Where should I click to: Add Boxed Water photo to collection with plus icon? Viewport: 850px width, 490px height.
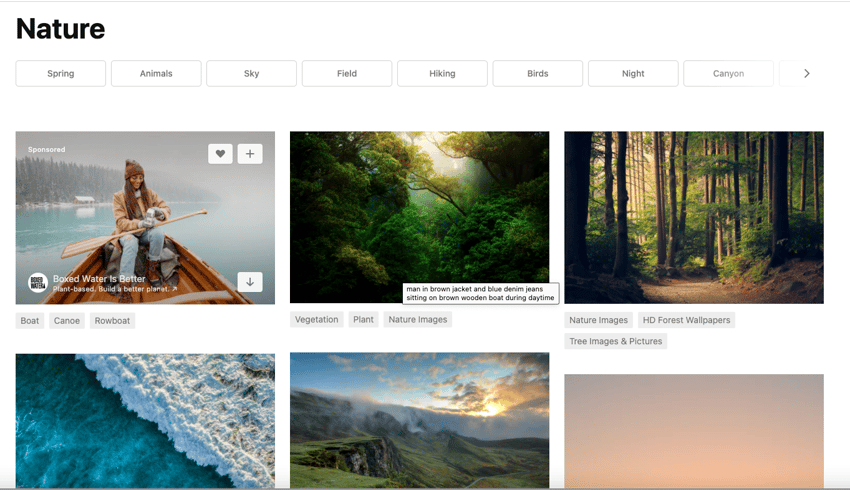click(x=250, y=154)
